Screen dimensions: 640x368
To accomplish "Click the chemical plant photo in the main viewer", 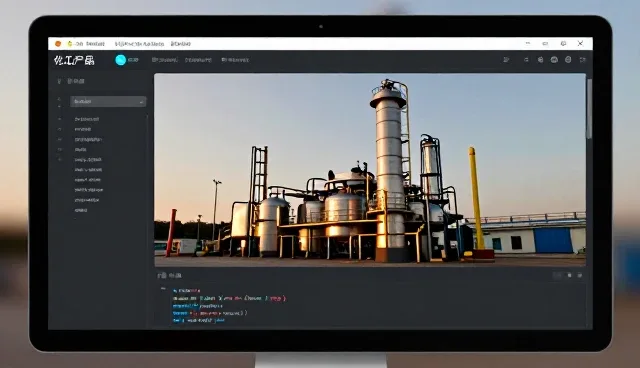I will [370, 170].
